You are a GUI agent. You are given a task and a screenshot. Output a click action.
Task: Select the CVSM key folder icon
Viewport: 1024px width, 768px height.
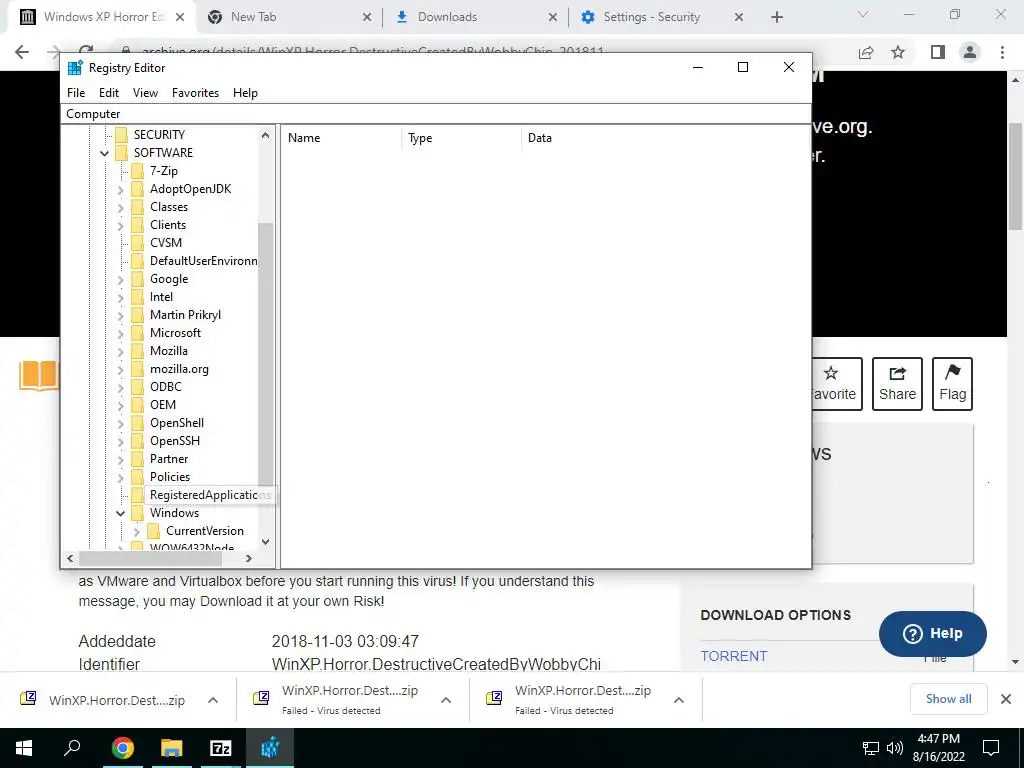(137, 242)
